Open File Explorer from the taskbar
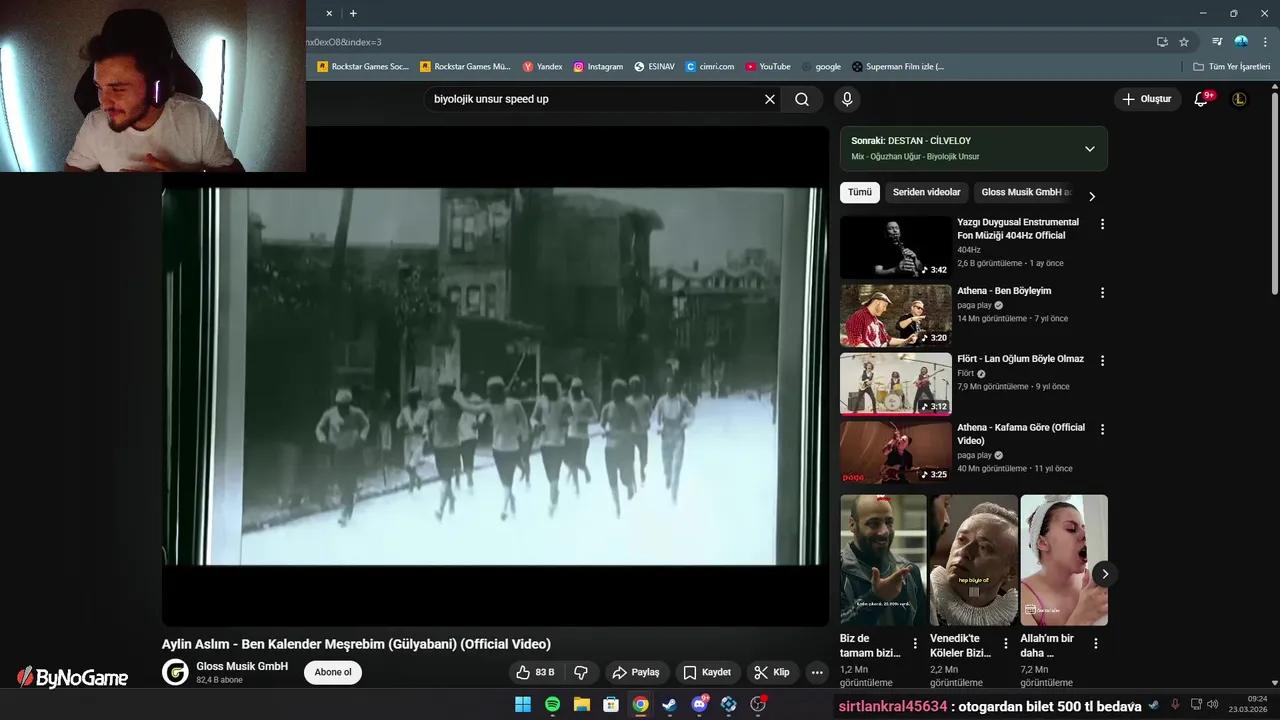This screenshot has width=1280, height=720. (x=582, y=705)
